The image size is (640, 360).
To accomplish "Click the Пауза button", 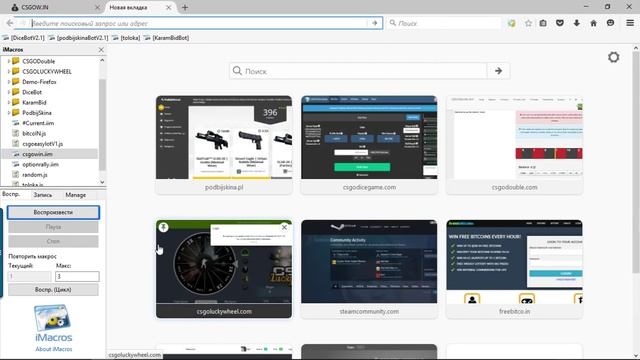I will tap(53, 227).
